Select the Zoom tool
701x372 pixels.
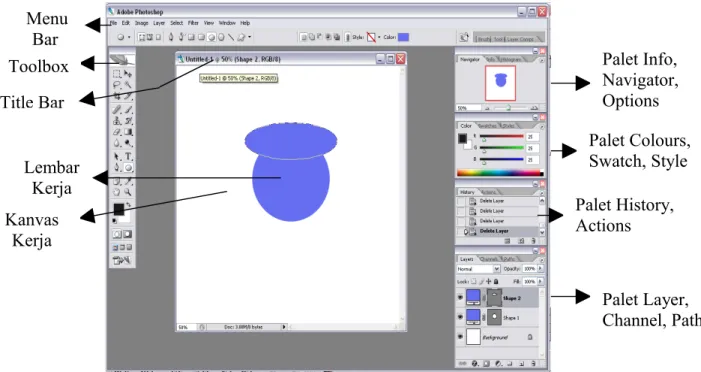128,192
